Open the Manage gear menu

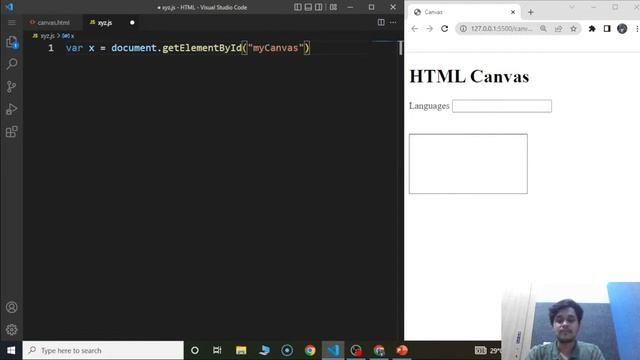11,329
